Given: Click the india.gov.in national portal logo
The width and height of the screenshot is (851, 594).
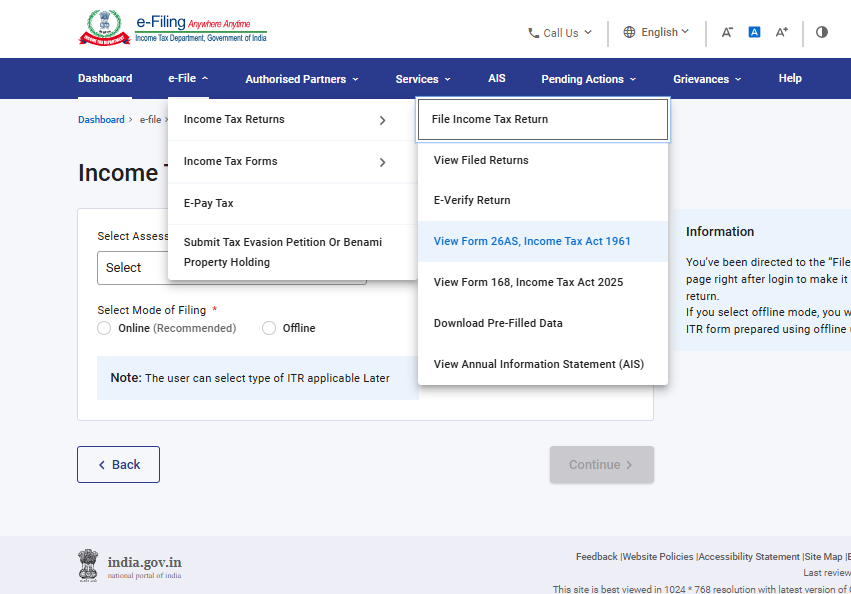Looking at the screenshot, I should tap(130, 566).
